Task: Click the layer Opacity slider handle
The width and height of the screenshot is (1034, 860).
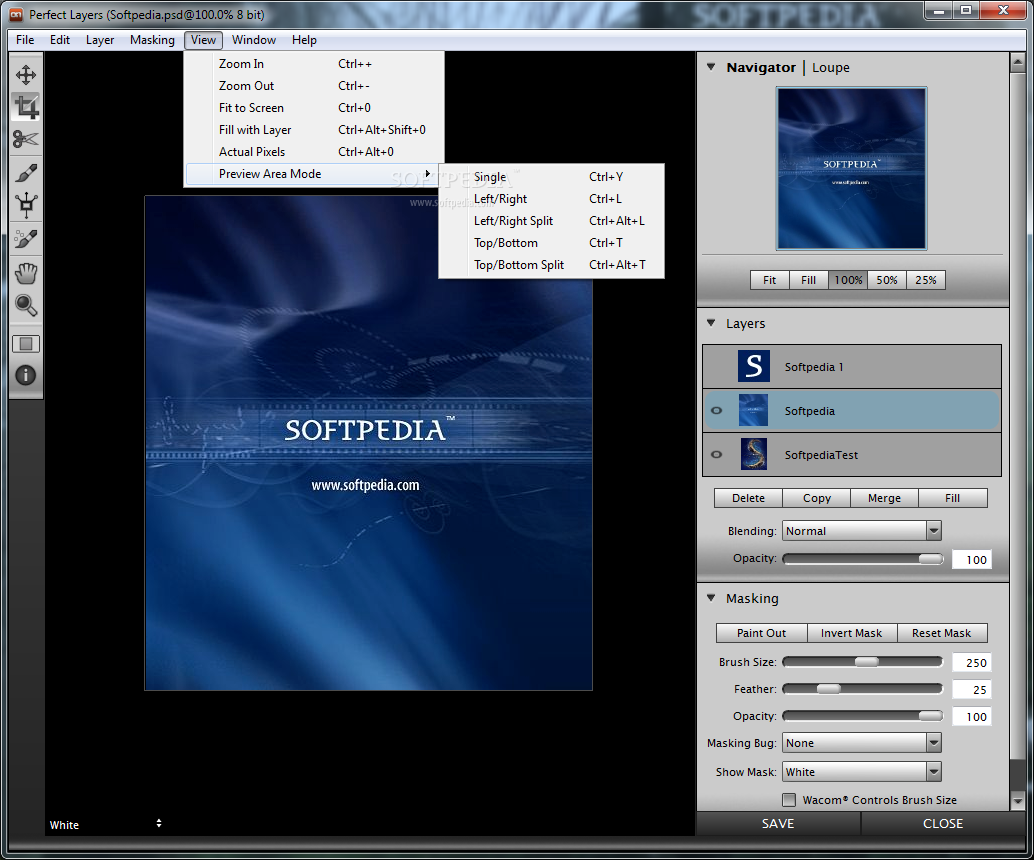Action: click(x=931, y=559)
